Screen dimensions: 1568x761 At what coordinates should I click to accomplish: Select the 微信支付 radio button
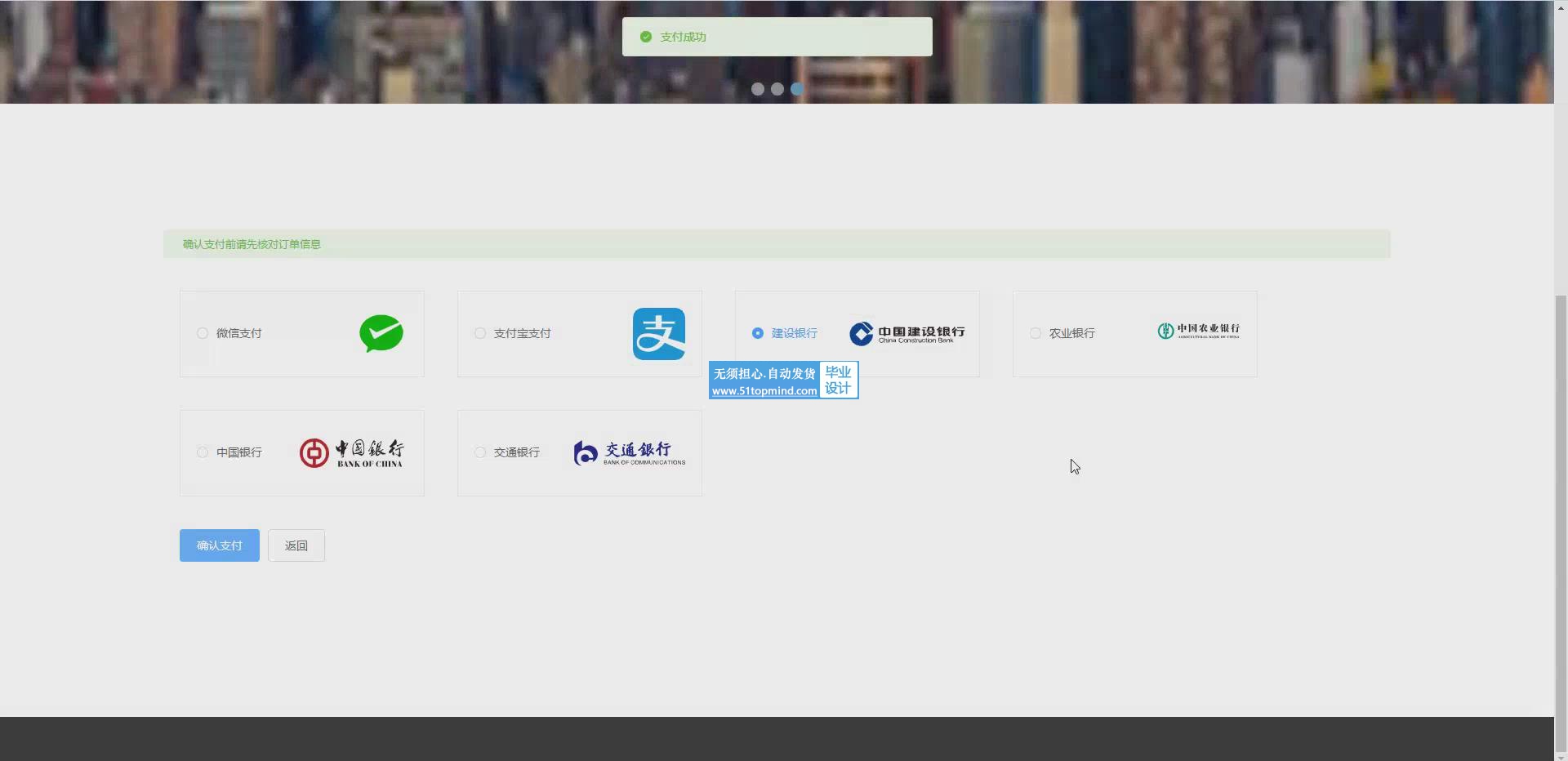coord(203,333)
